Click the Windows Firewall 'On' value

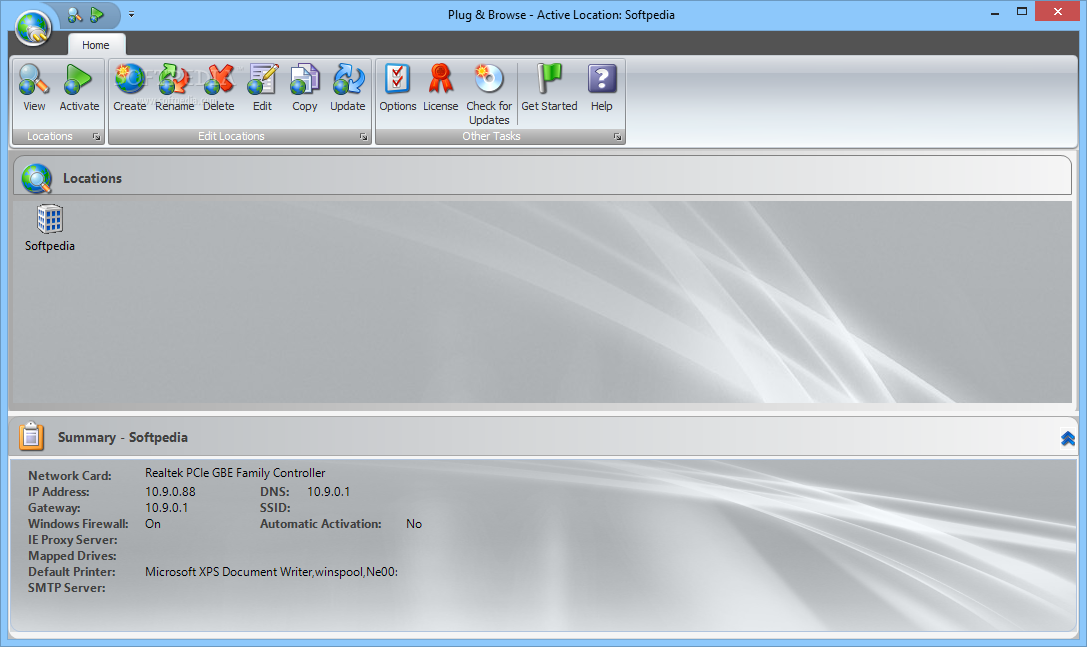[153, 524]
